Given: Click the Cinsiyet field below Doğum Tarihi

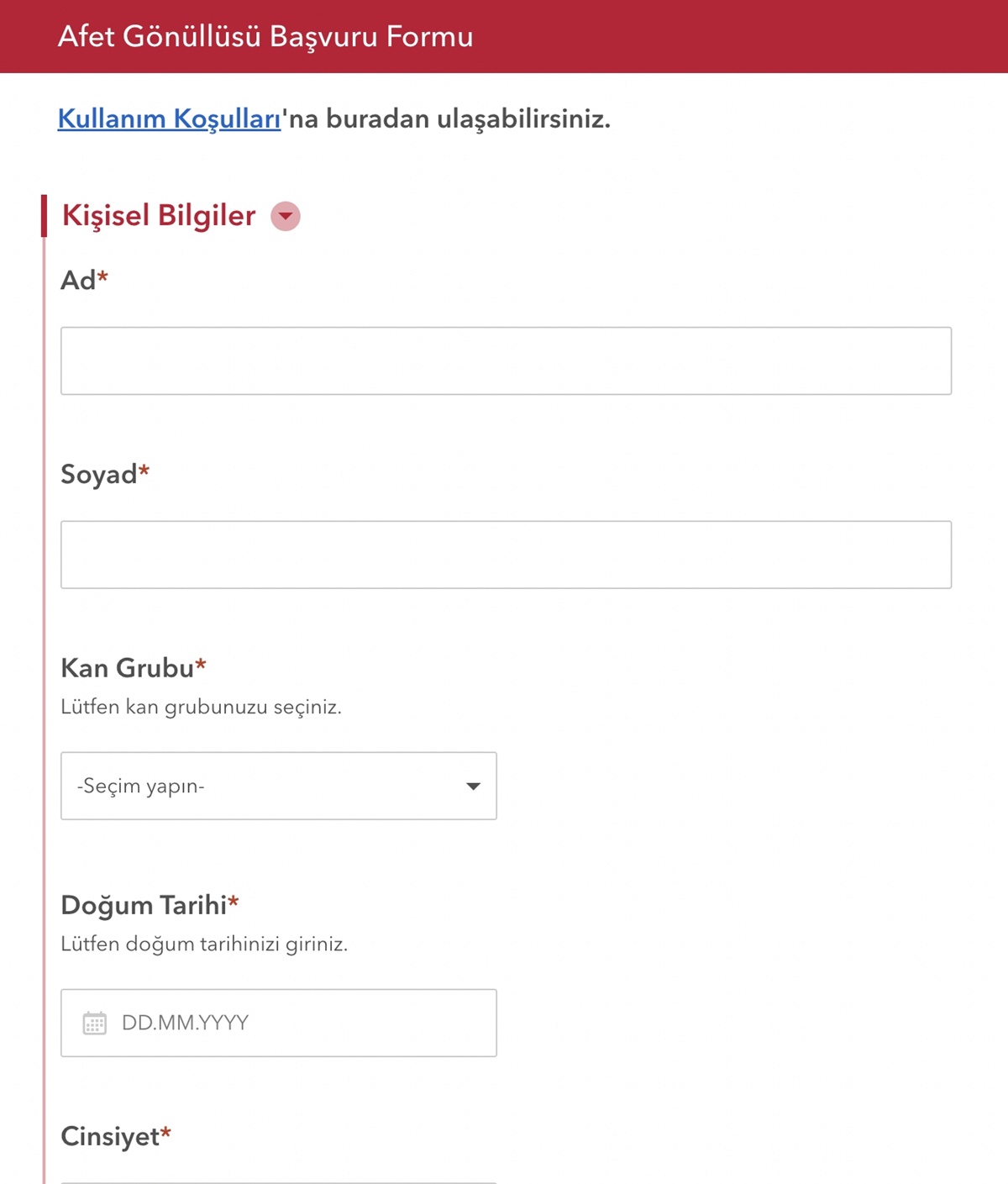Looking at the screenshot, I should pyautogui.click(x=114, y=1138).
